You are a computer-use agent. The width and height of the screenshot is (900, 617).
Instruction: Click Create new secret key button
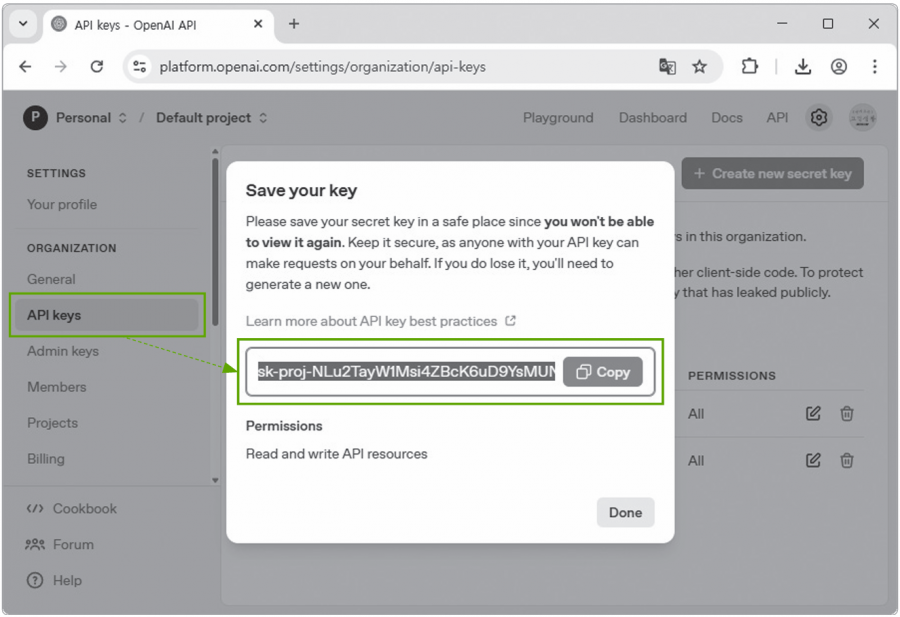[773, 173]
